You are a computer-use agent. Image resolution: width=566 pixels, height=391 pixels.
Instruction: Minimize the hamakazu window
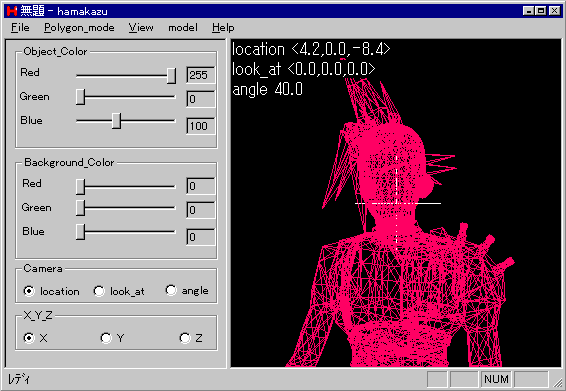(528, 11)
